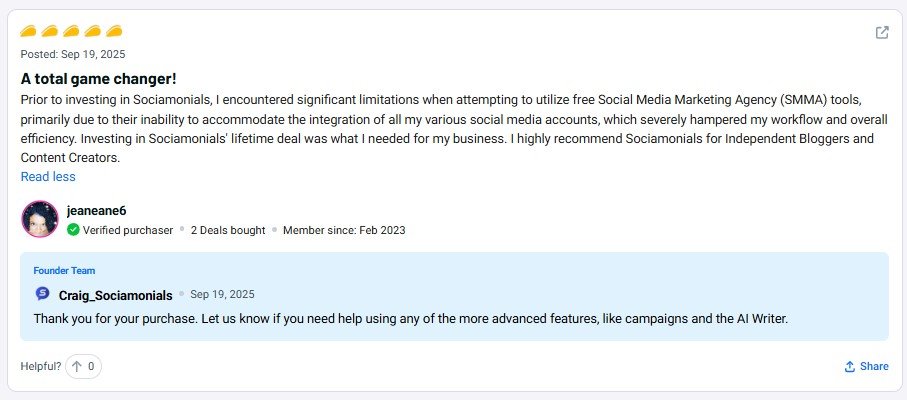Viewport: 907px width, 400px height.
Task: Click the 'Member since: Feb 2023' text
Action: [344, 230]
